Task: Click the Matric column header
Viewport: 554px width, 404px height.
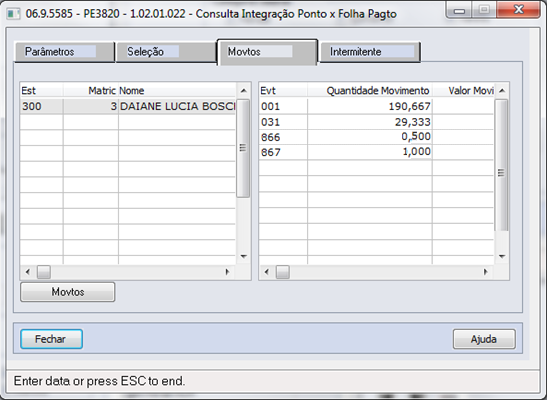Action: click(91, 90)
